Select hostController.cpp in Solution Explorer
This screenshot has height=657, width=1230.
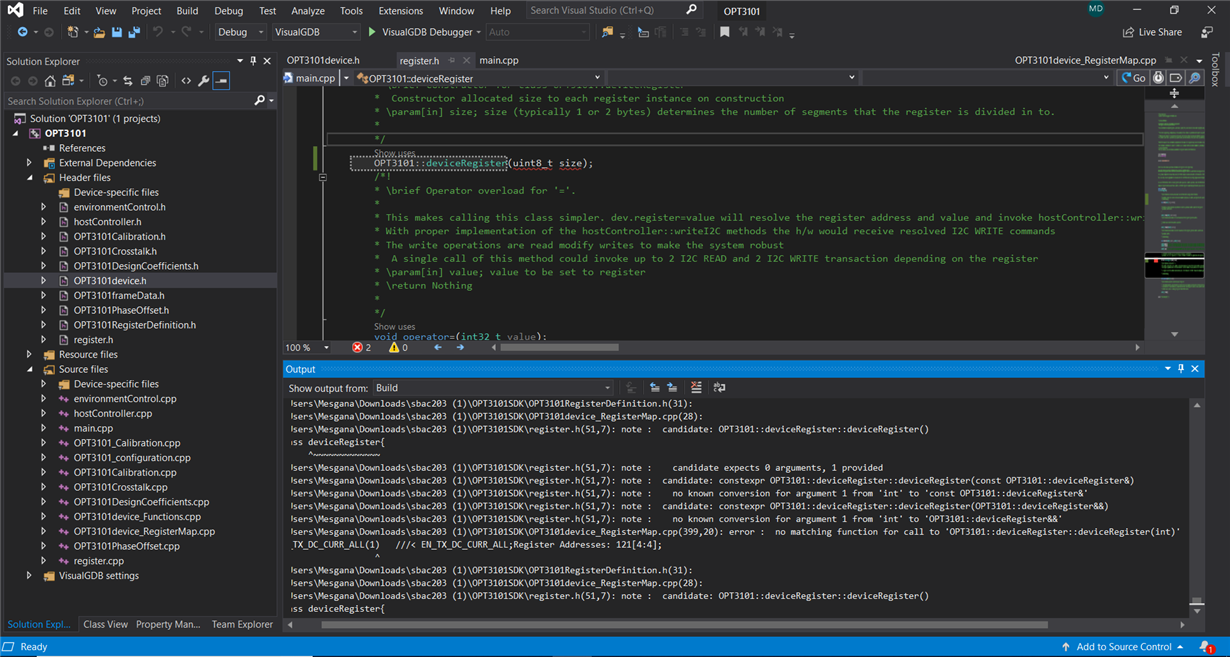pyautogui.click(x=113, y=414)
